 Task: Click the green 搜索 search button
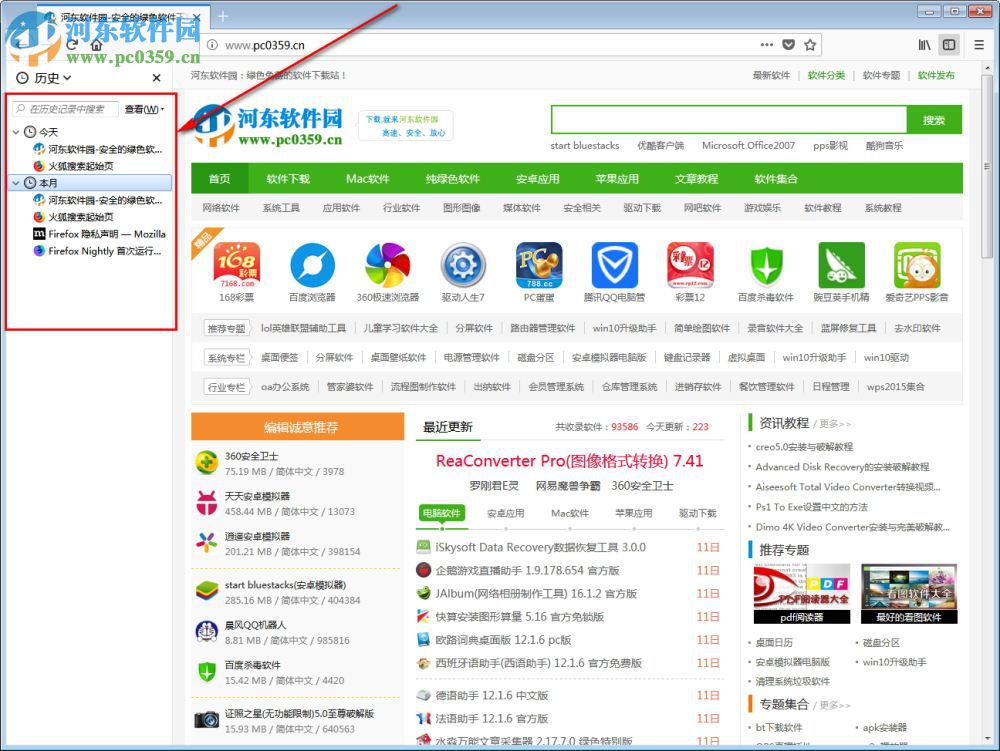(932, 120)
